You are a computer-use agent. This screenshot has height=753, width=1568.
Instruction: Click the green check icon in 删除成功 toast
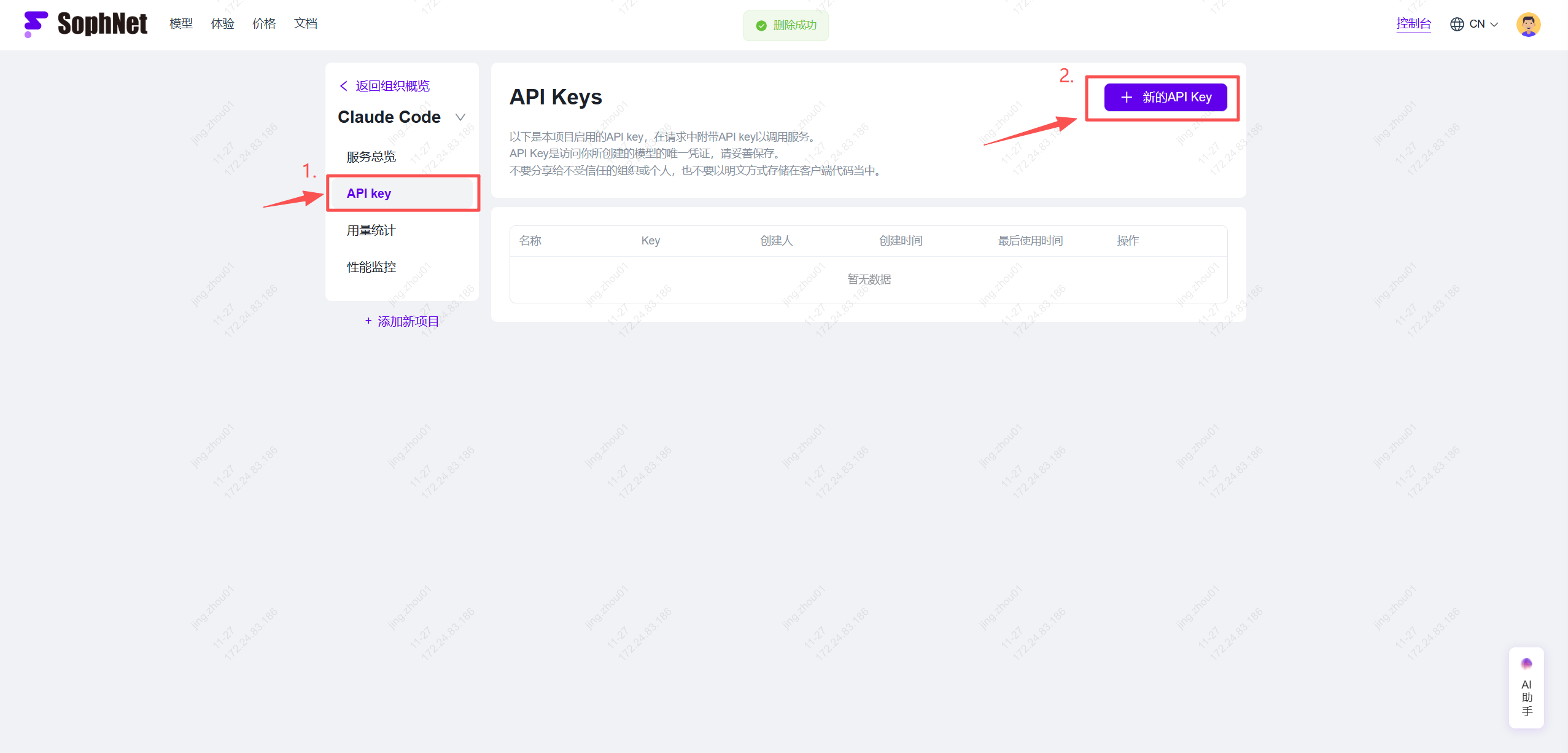pyautogui.click(x=761, y=25)
